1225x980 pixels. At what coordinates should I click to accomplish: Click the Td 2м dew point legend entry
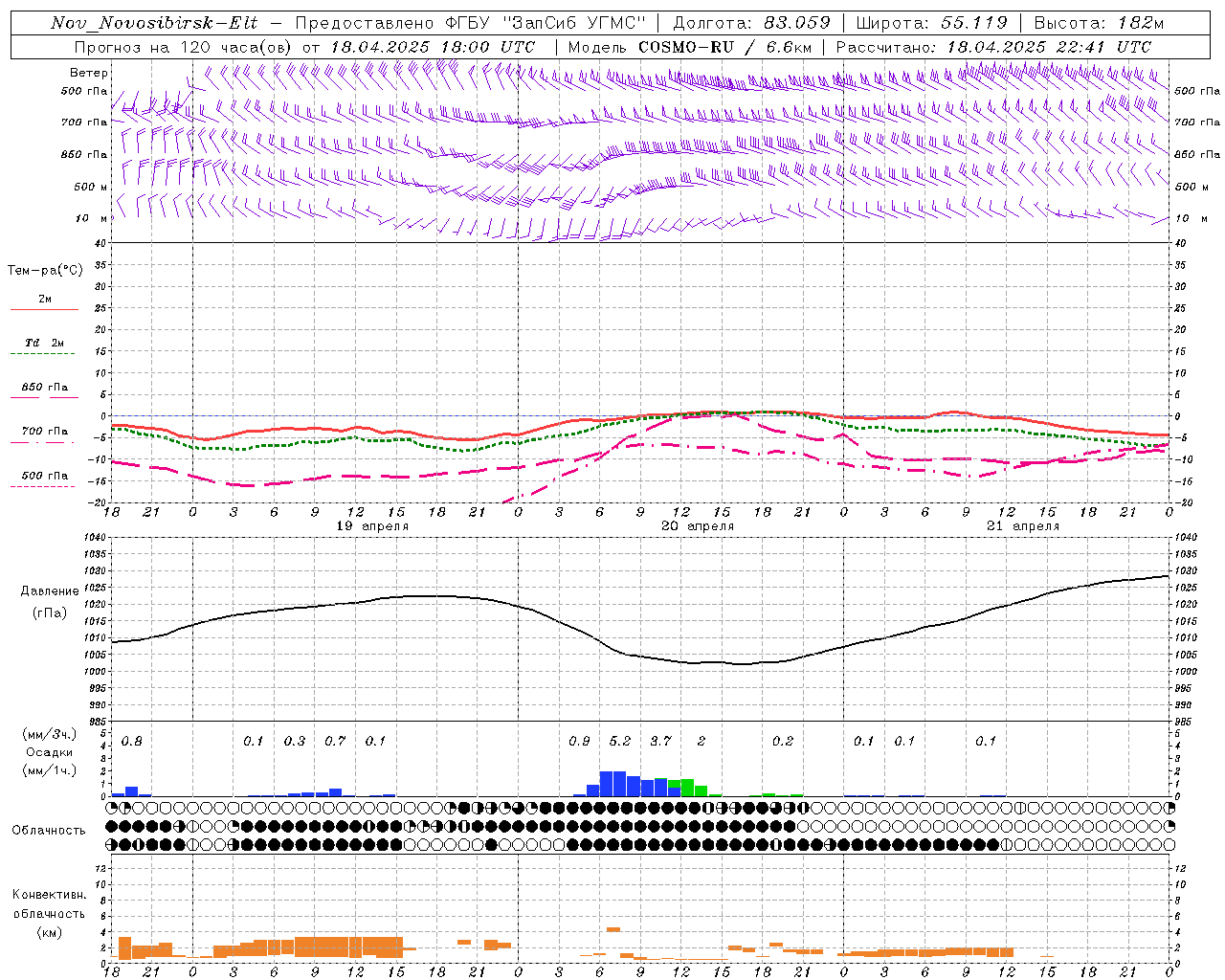tap(45, 343)
